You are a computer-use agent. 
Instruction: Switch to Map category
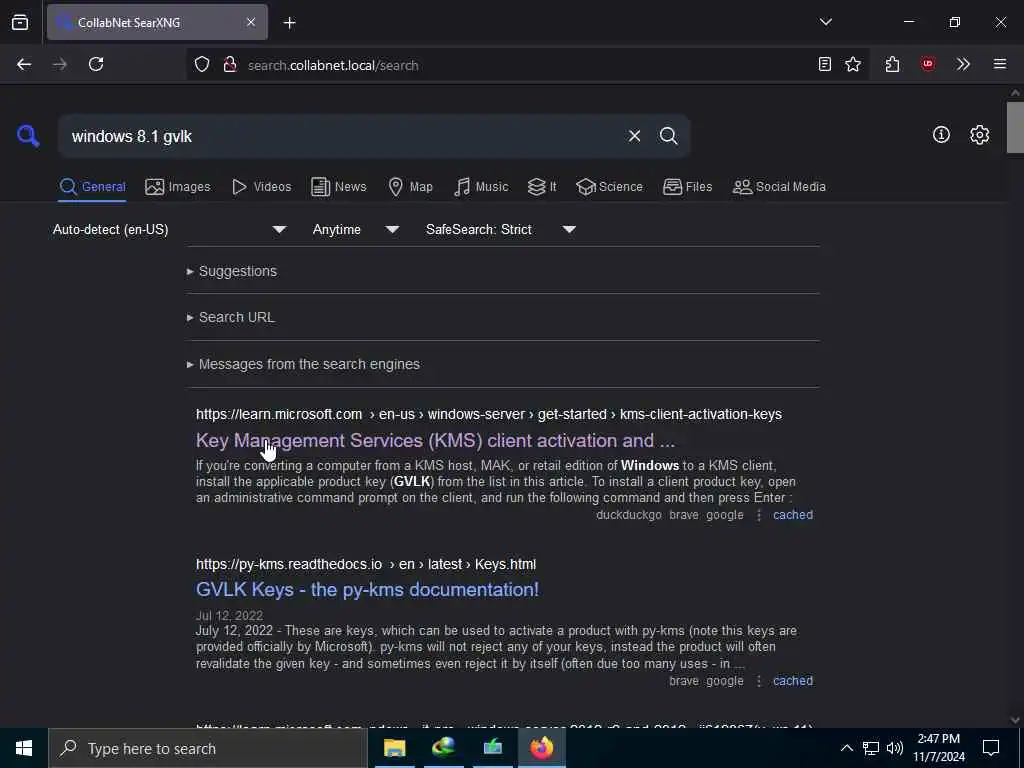click(410, 187)
